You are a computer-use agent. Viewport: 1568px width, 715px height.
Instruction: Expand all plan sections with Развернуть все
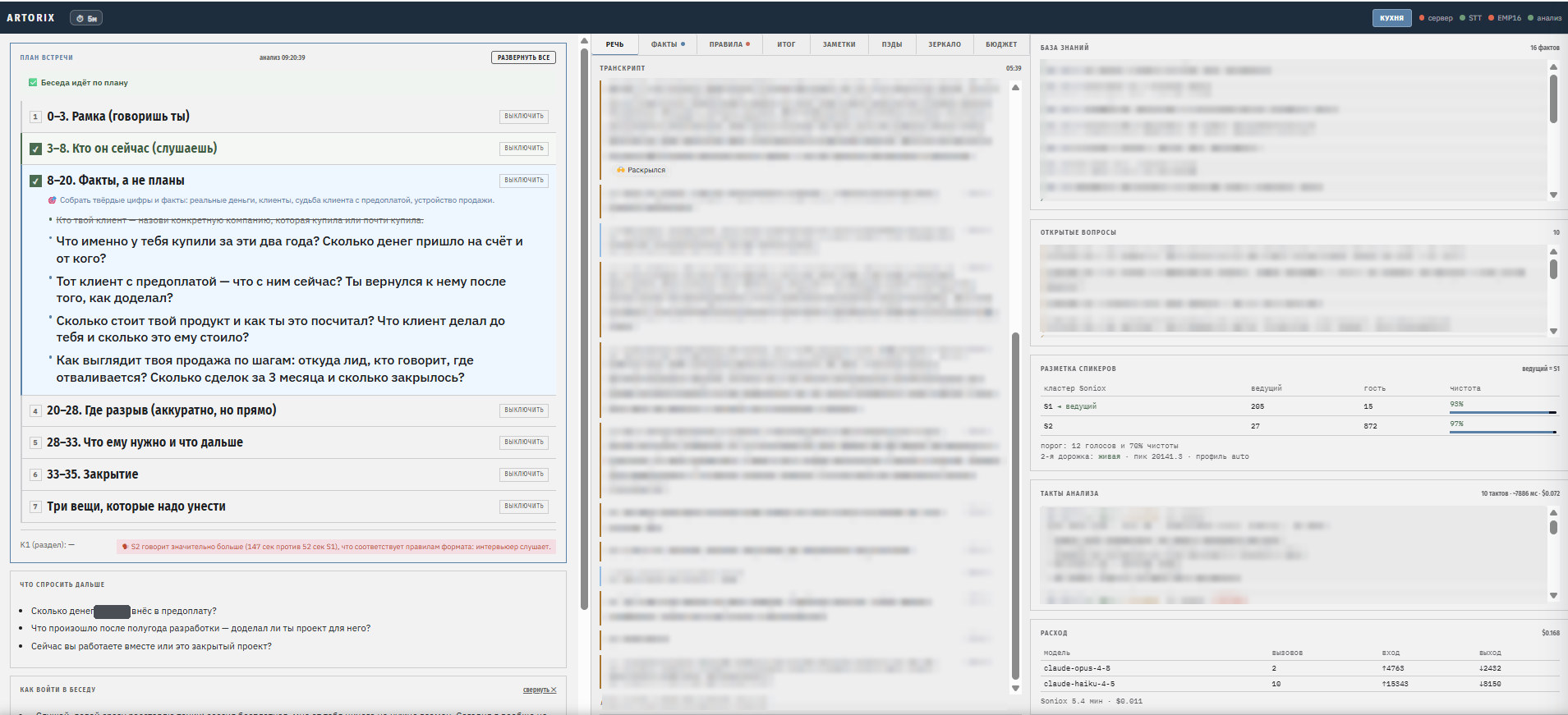pos(524,57)
